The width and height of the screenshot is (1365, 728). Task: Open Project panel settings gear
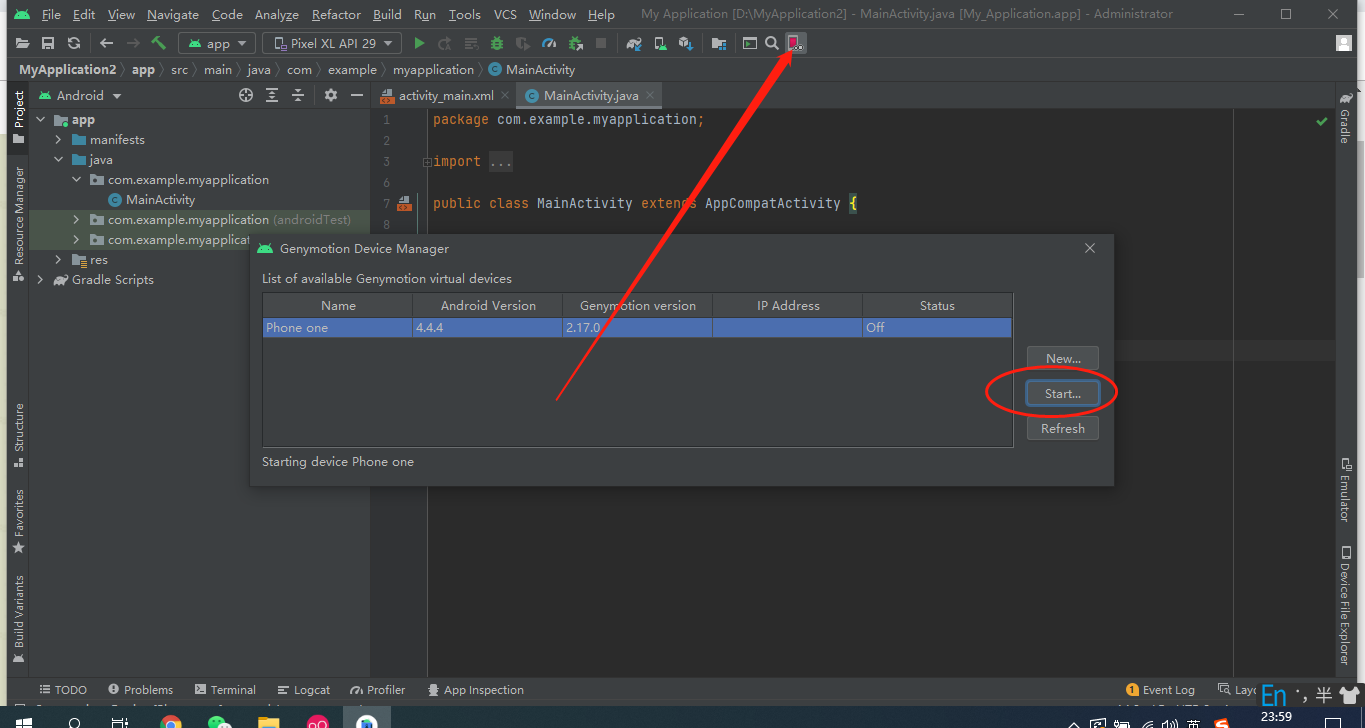pos(331,95)
